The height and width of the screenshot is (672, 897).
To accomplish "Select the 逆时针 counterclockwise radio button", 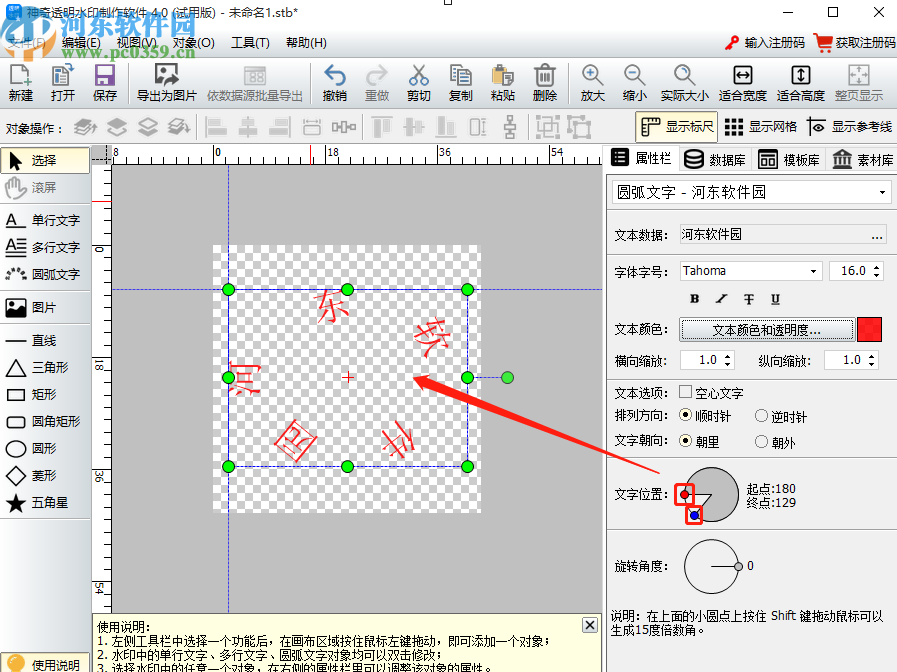I will point(764,417).
